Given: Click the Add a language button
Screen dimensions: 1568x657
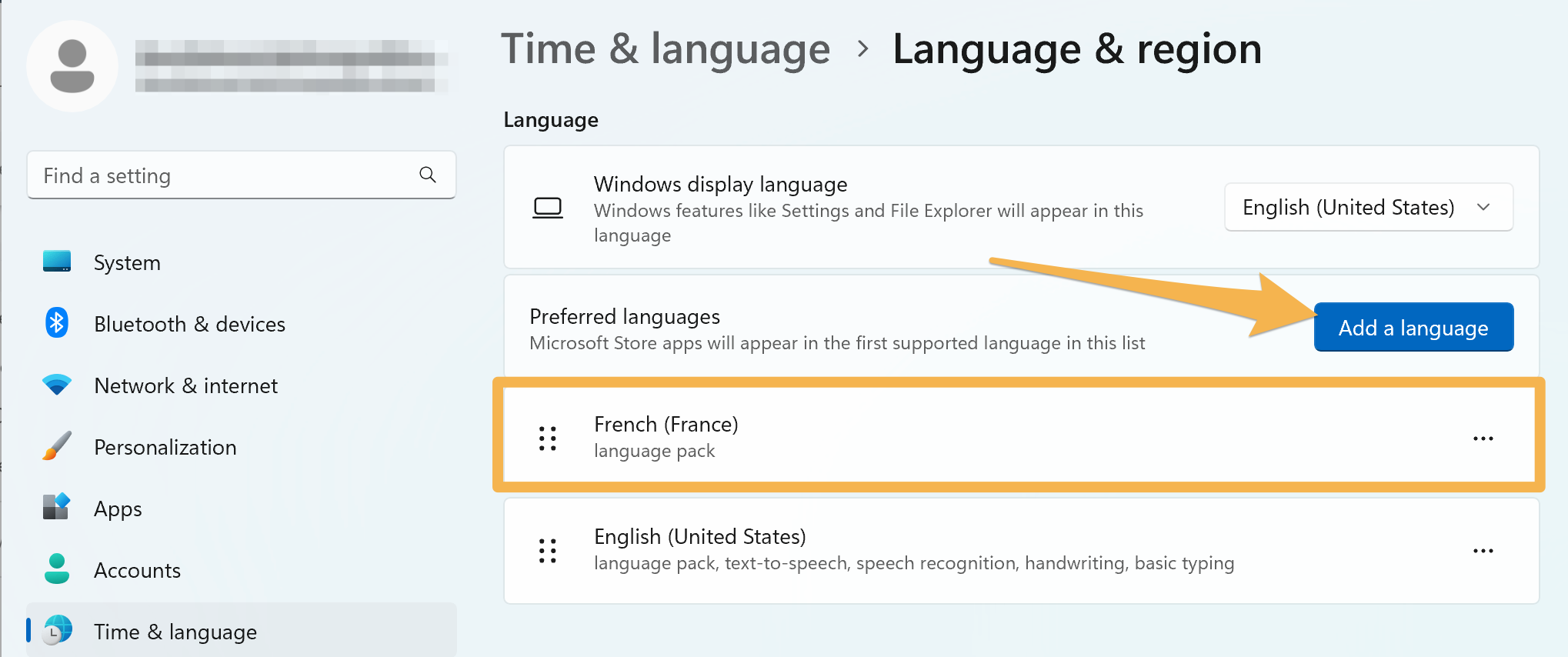Looking at the screenshot, I should [1413, 327].
